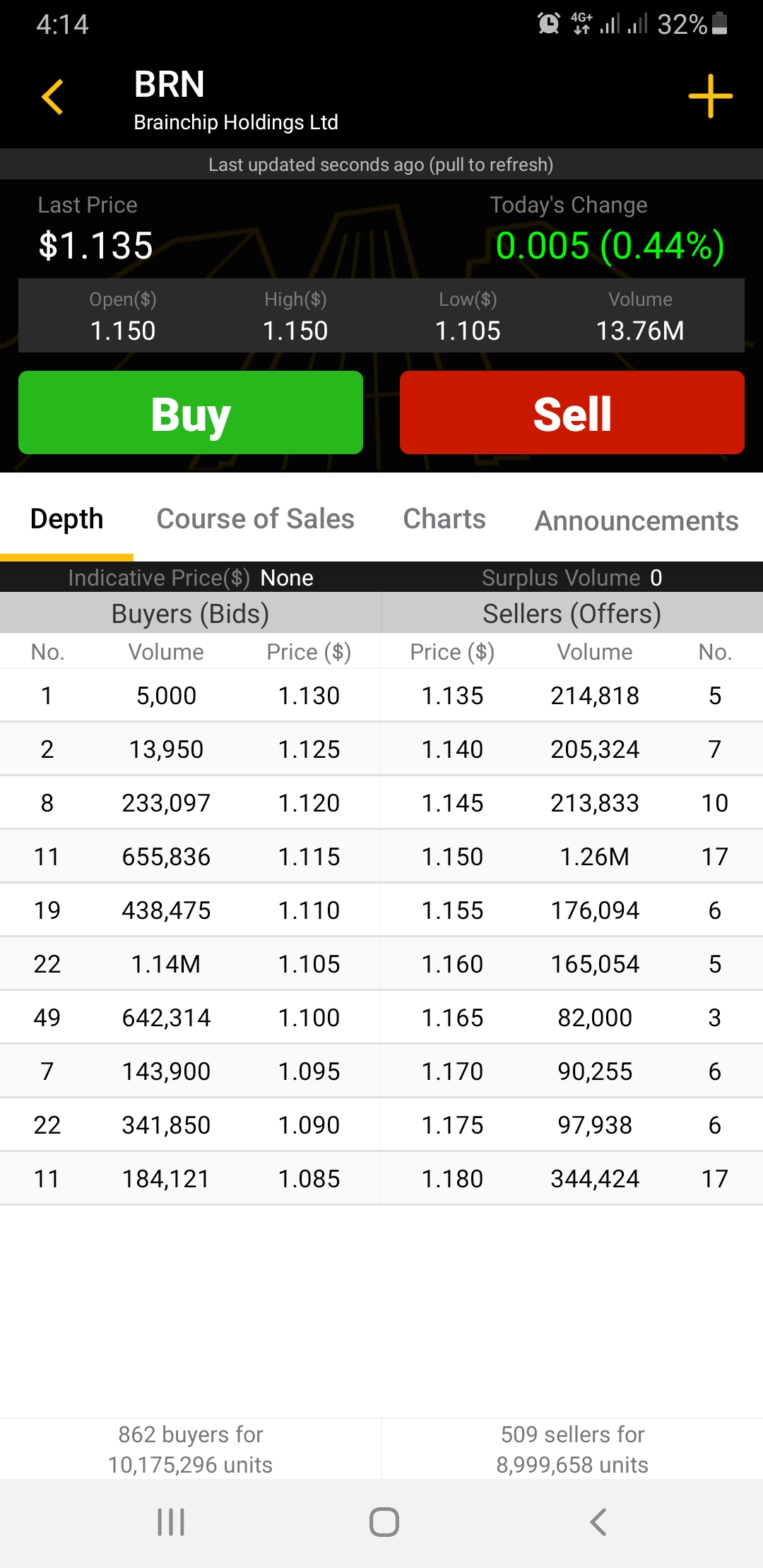763x1568 pixels.
Task: Tap the 509 sellers summary
Action: 572,1449
